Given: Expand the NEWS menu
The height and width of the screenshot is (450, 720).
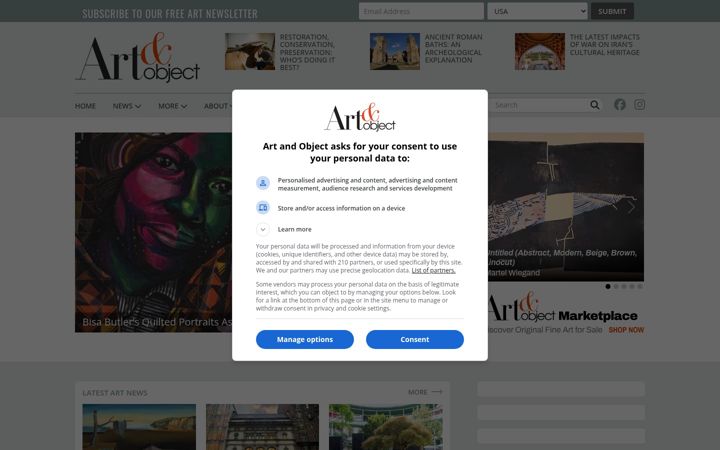Looking at the screenshot, I should click(127, 106).
